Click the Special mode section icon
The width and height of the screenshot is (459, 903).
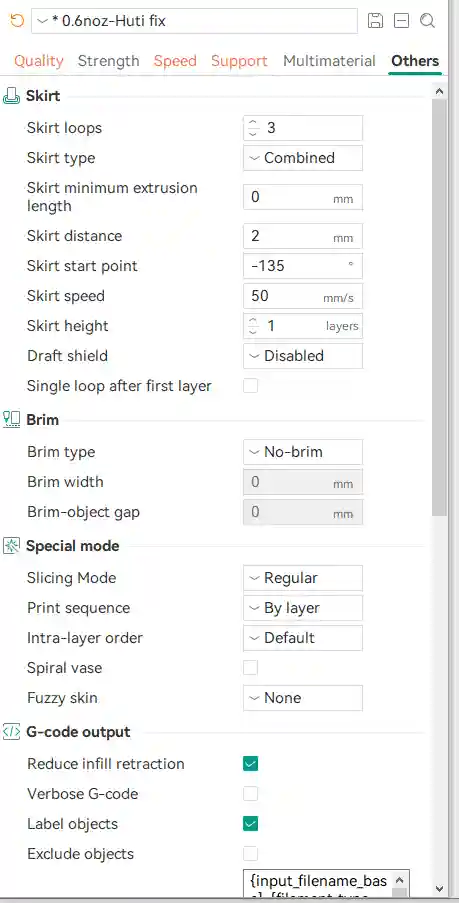(x=12, y=546)
